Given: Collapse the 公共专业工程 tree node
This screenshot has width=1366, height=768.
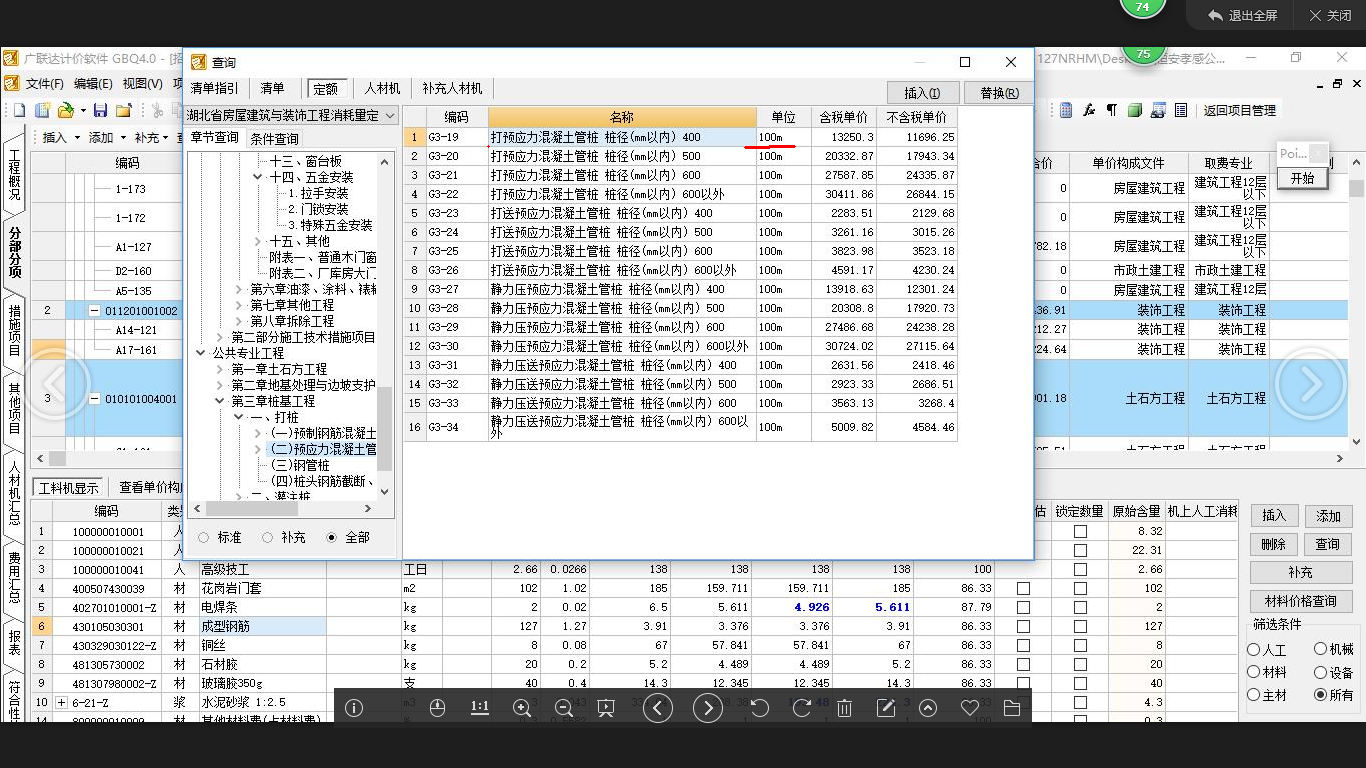Looking at the screenshot, I should pos(200,353).
